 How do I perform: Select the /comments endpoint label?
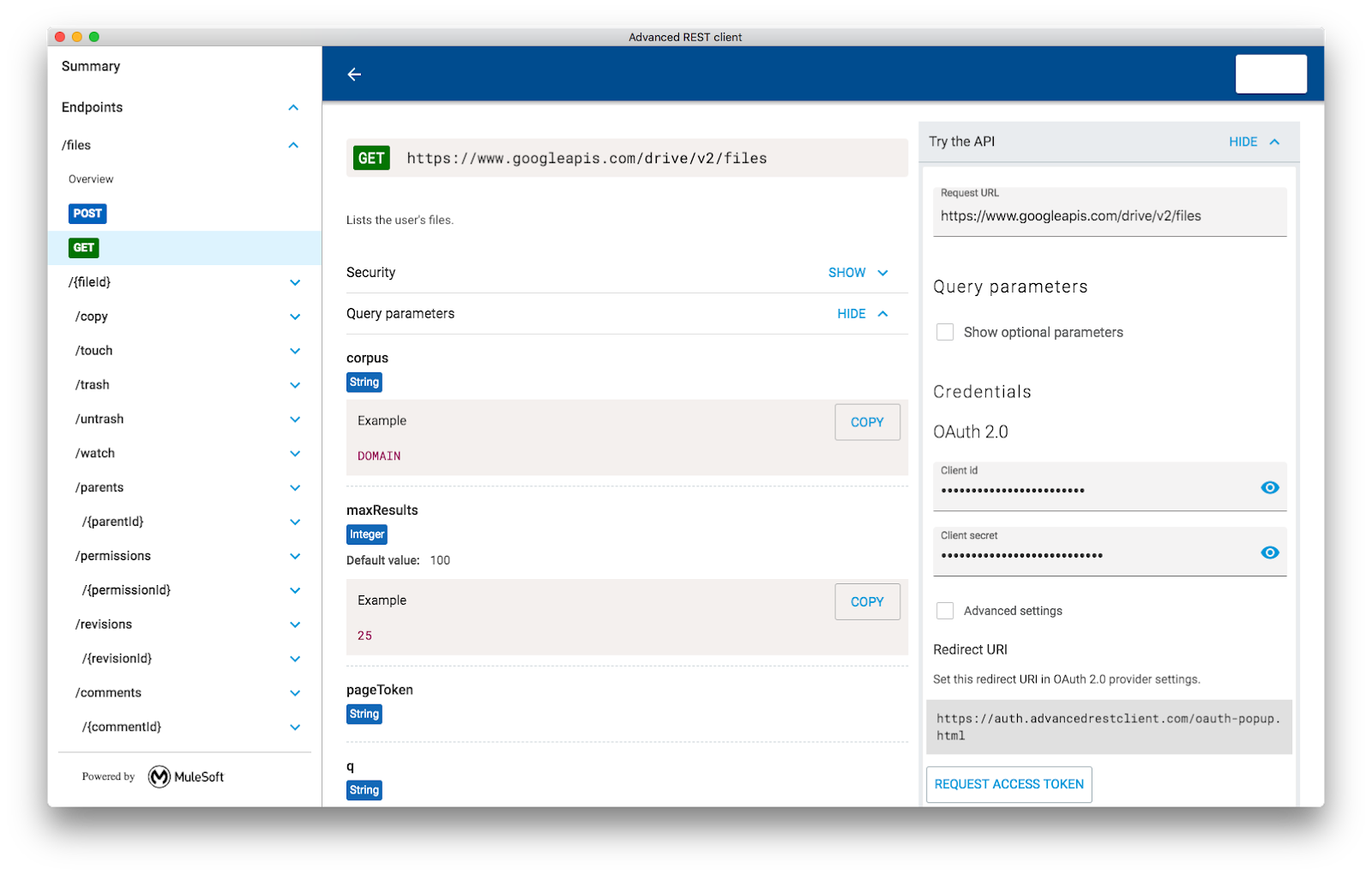[x=108, y=693]
